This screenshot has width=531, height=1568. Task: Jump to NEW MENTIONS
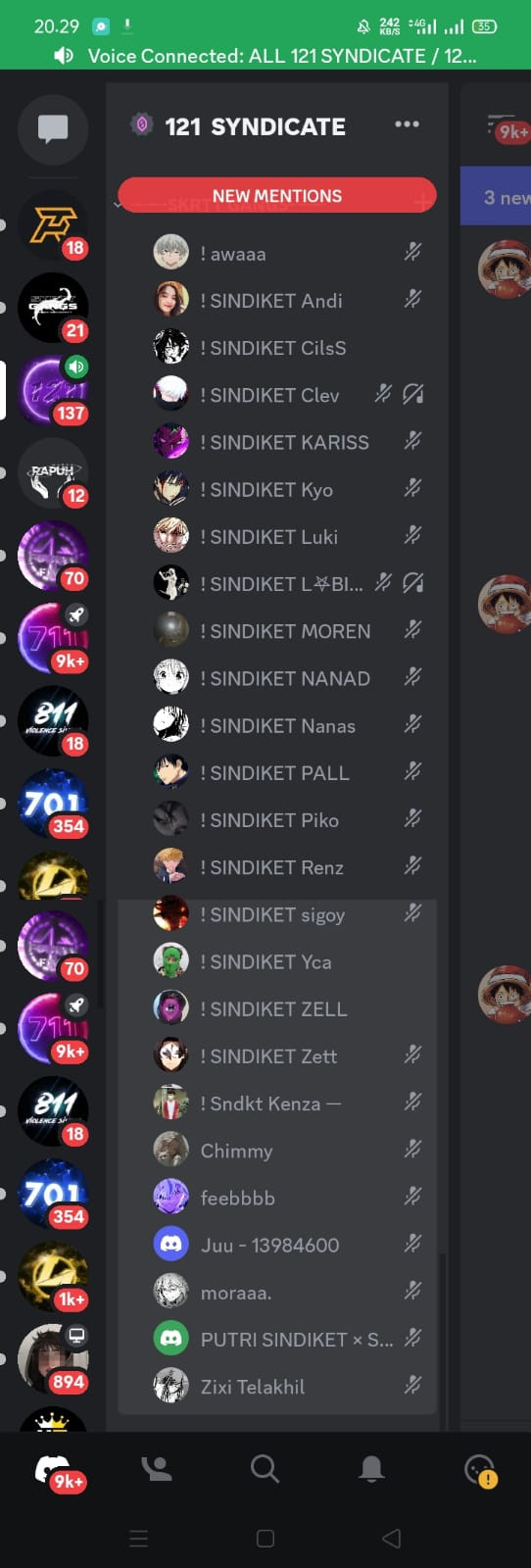point(277,195)
